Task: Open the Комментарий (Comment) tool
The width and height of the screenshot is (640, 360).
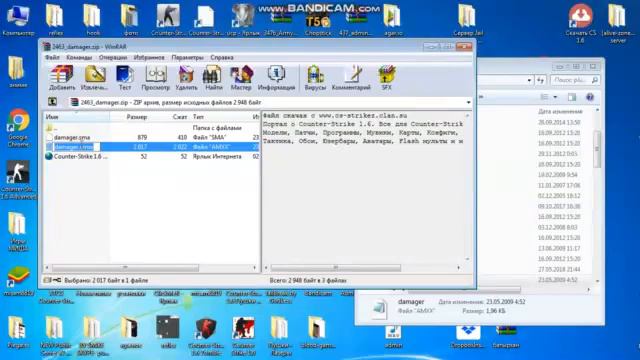Action: pyautogui.click(x=351, y=78)
